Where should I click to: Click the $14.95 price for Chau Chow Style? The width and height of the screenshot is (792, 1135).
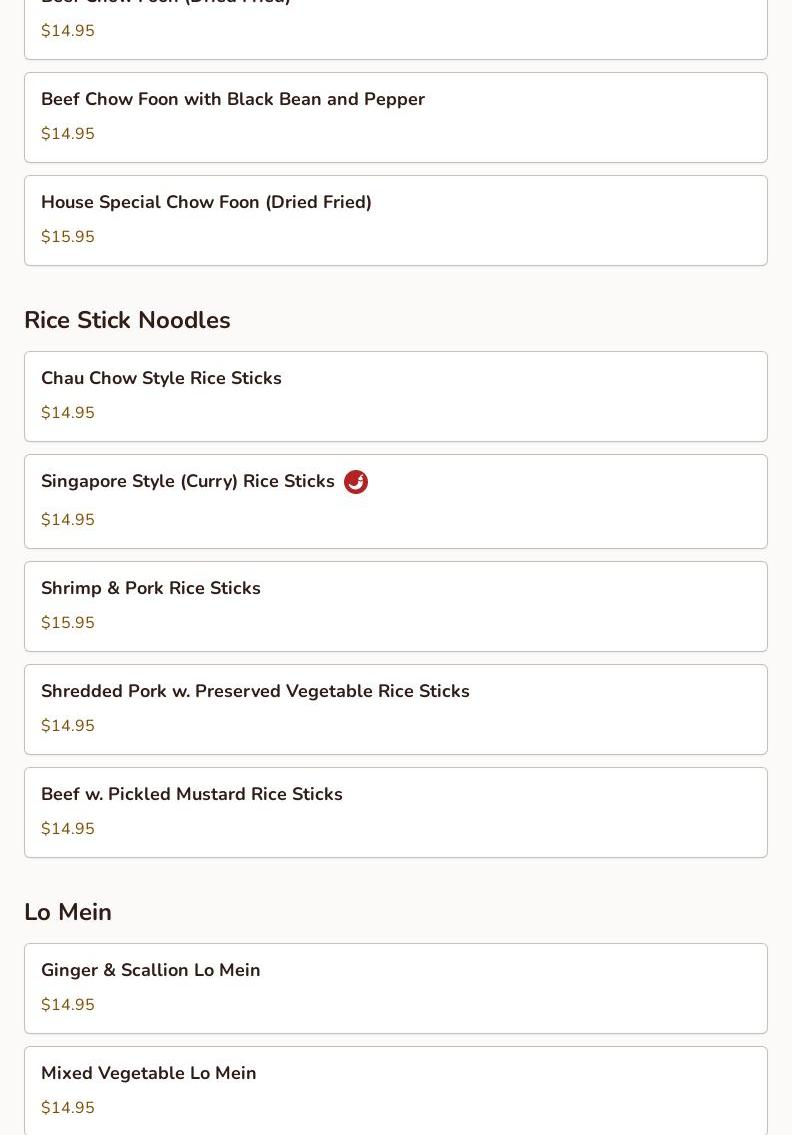[x=68, y=413]
